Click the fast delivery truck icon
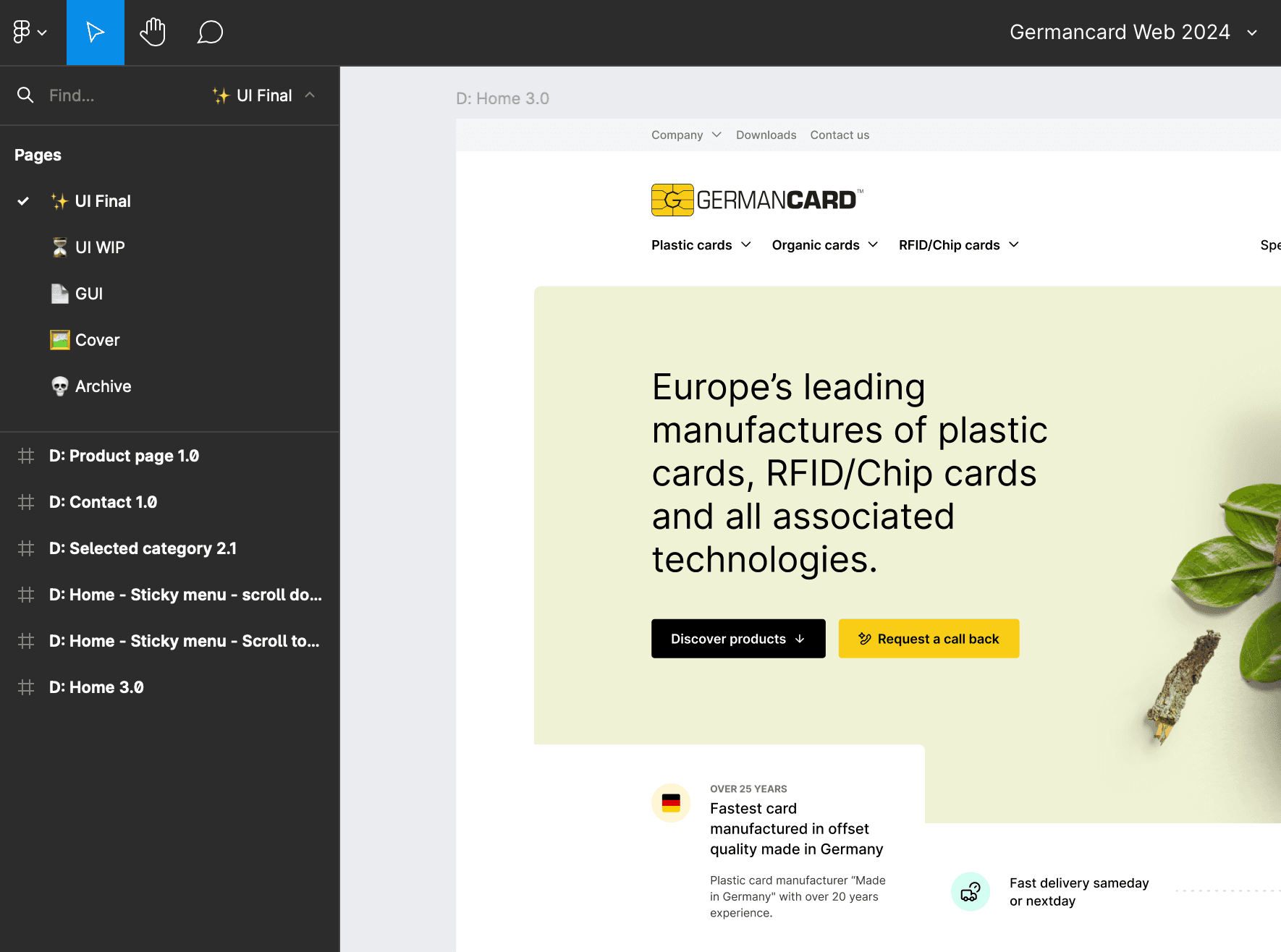 click(x=970, y=891)
